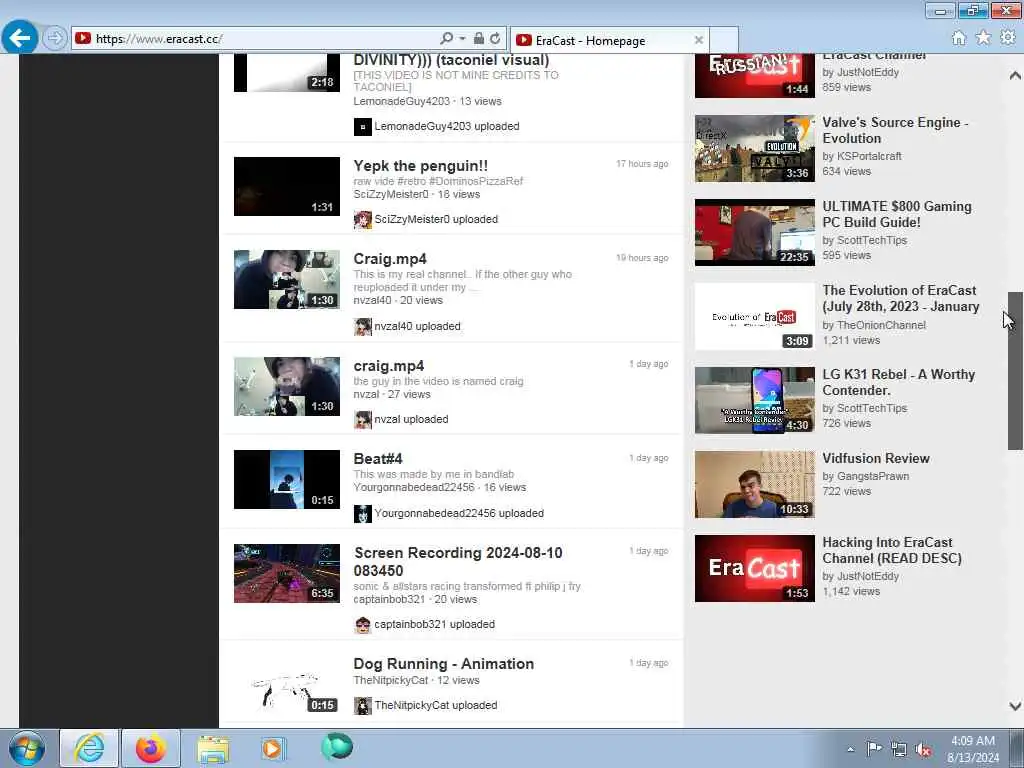Open the Windows Start menu orb
This screenshot has height=768, width=1024.
[27, 748]
